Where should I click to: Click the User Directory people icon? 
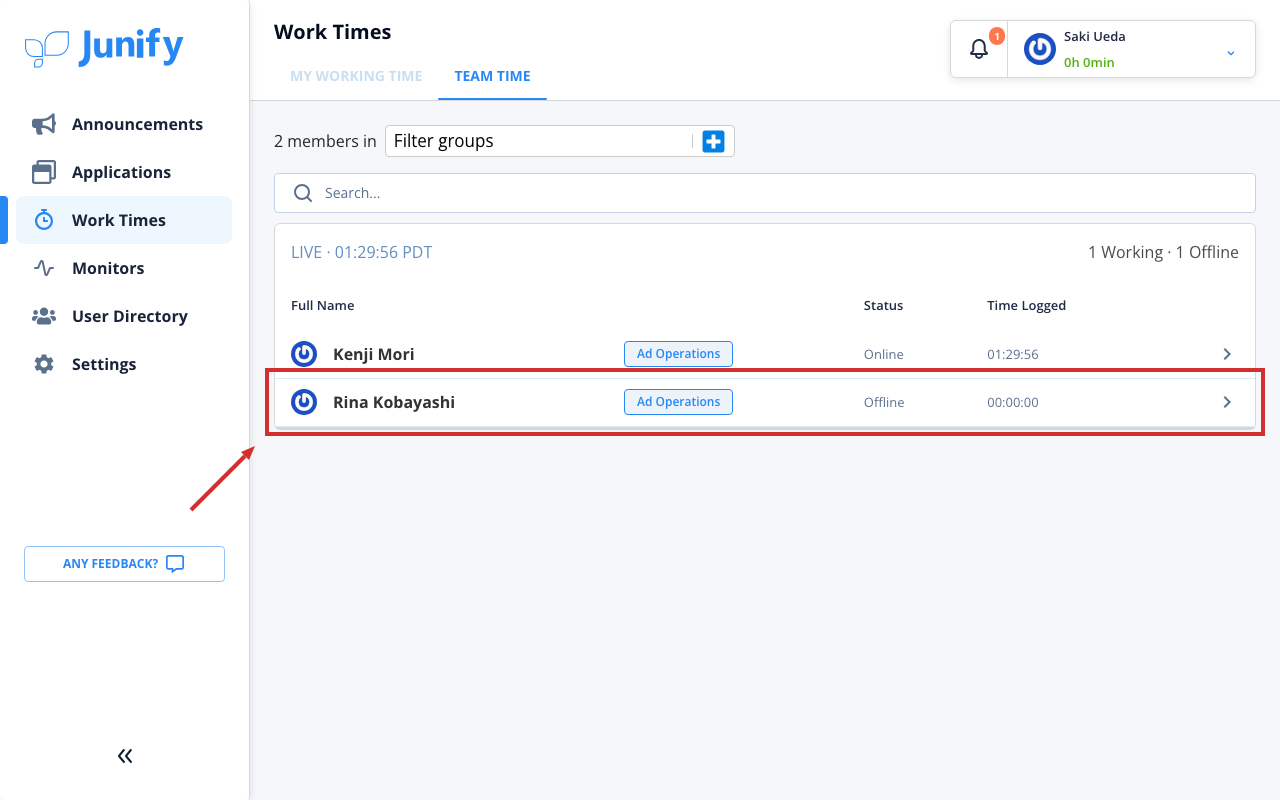point(44,316)
